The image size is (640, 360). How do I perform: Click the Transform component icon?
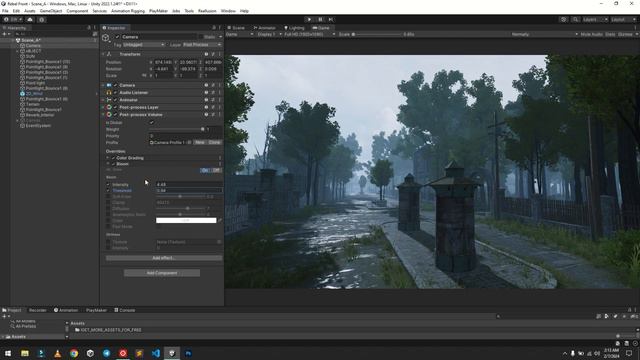(109, 54)
